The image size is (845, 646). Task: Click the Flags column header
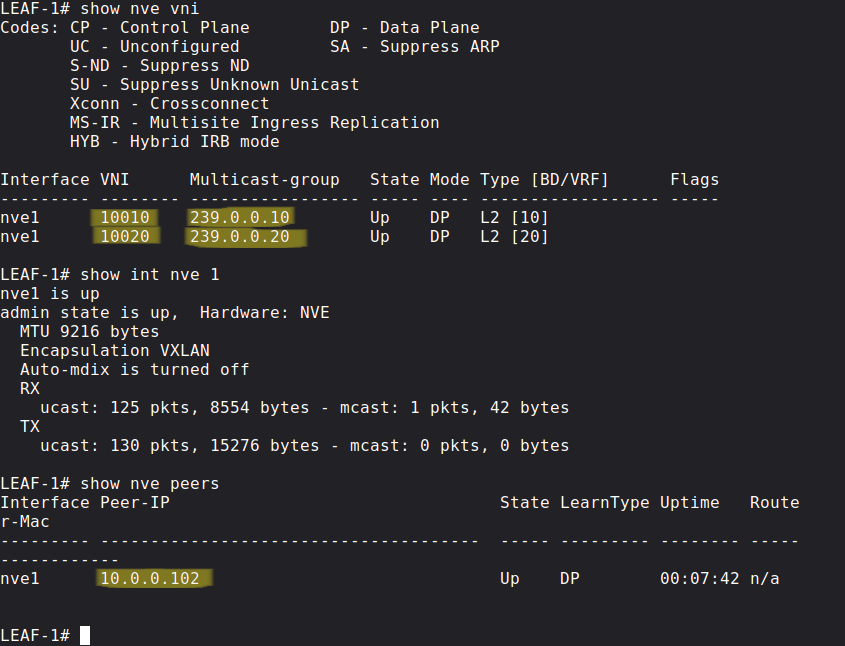[694, 179]
